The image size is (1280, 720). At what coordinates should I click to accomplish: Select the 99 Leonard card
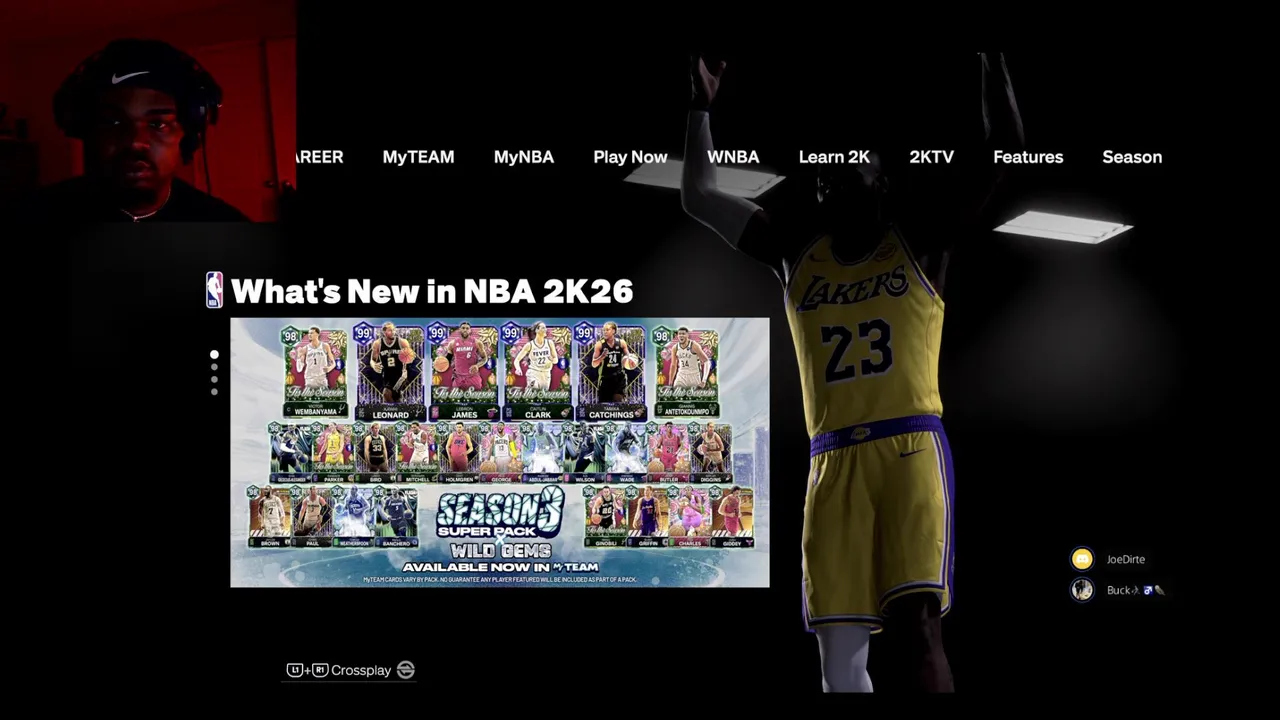tap(390, 371)
